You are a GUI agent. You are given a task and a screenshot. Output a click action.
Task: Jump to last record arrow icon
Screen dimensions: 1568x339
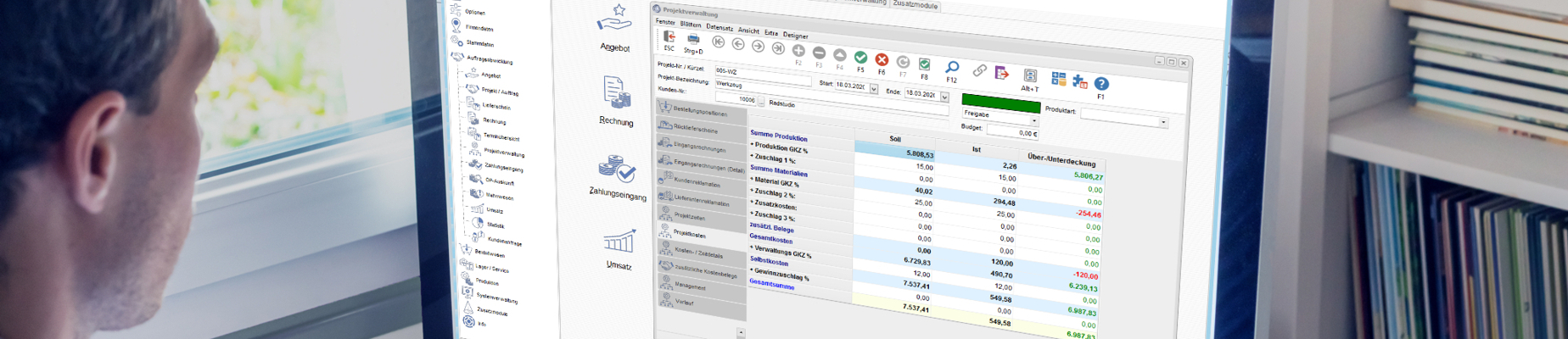click(778, 47)
